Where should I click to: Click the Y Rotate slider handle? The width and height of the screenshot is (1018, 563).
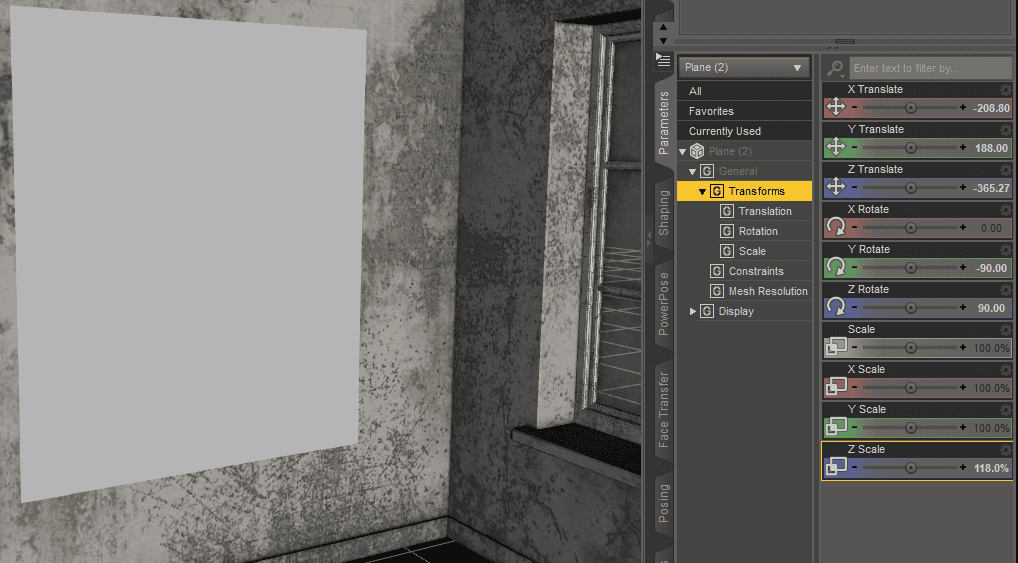pos(911,268)
